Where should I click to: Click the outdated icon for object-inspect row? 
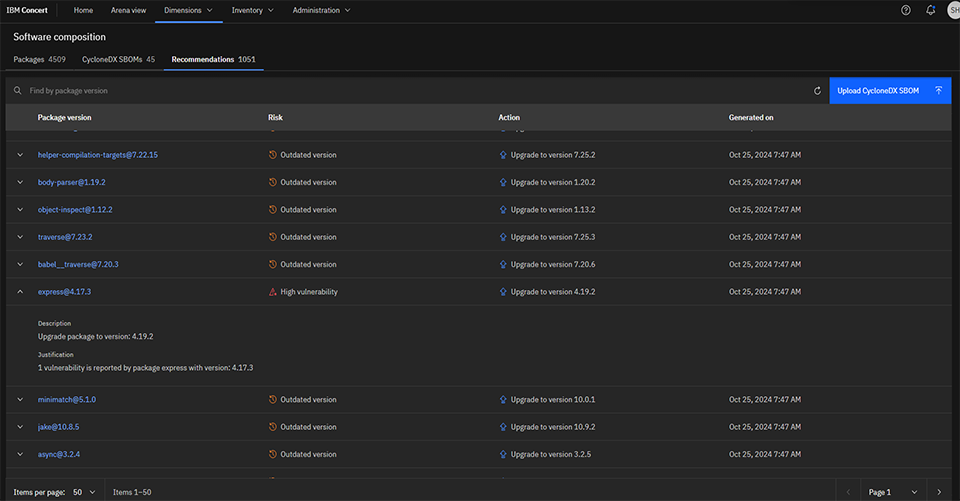point(272,209)
